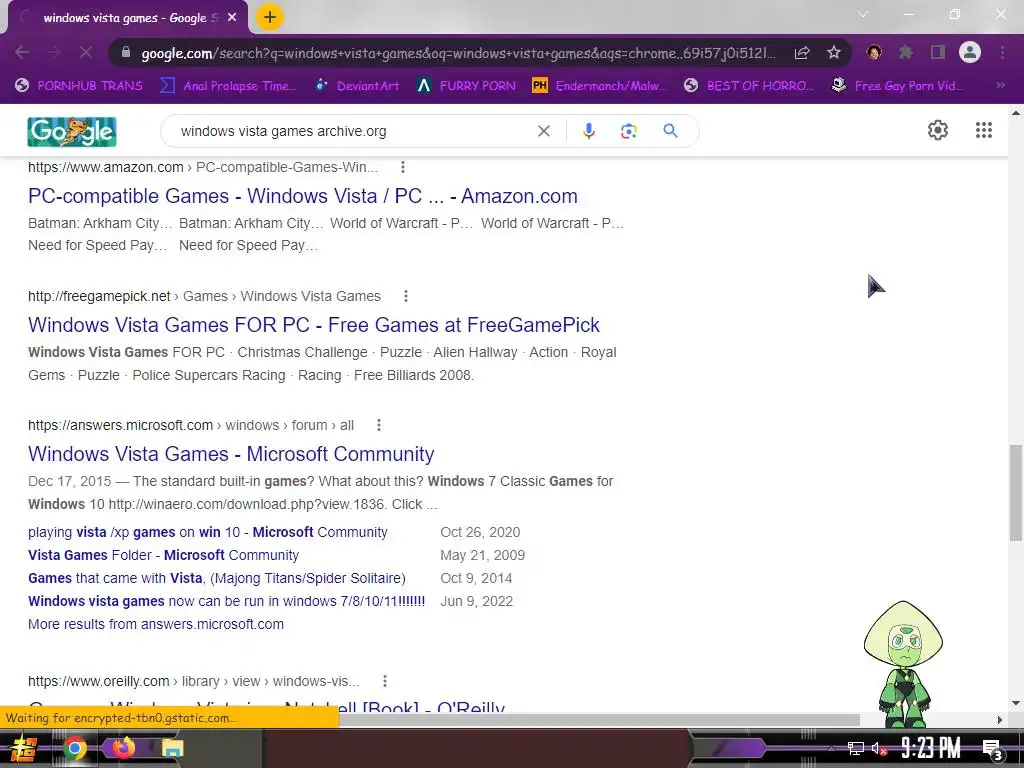The height and width of the screenshot is (768, 1024).
Task: Clear the search box text
Action: pyautogui.click(x=543, y=131)
